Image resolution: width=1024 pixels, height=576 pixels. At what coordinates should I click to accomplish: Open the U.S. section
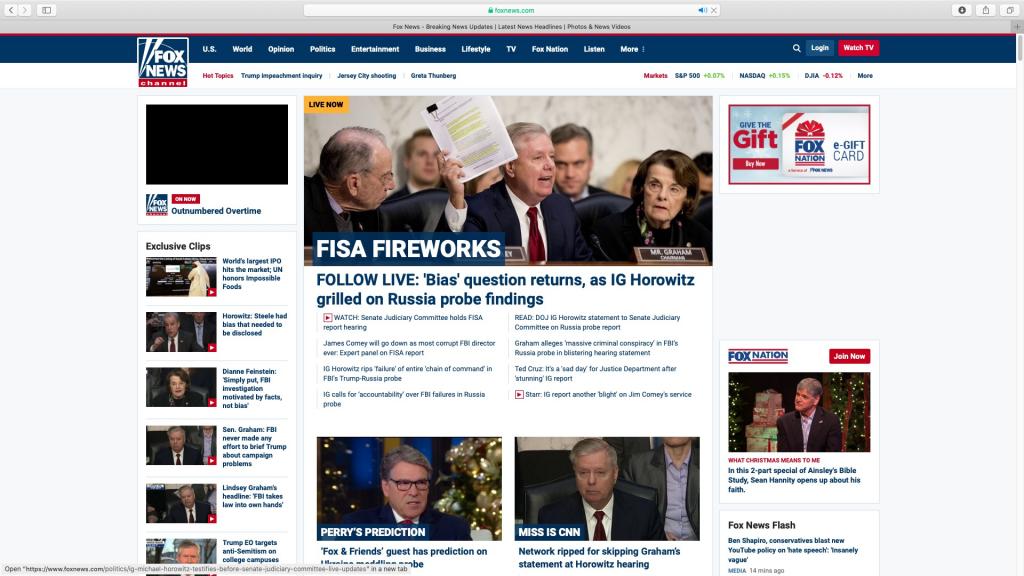click(209, 49)
